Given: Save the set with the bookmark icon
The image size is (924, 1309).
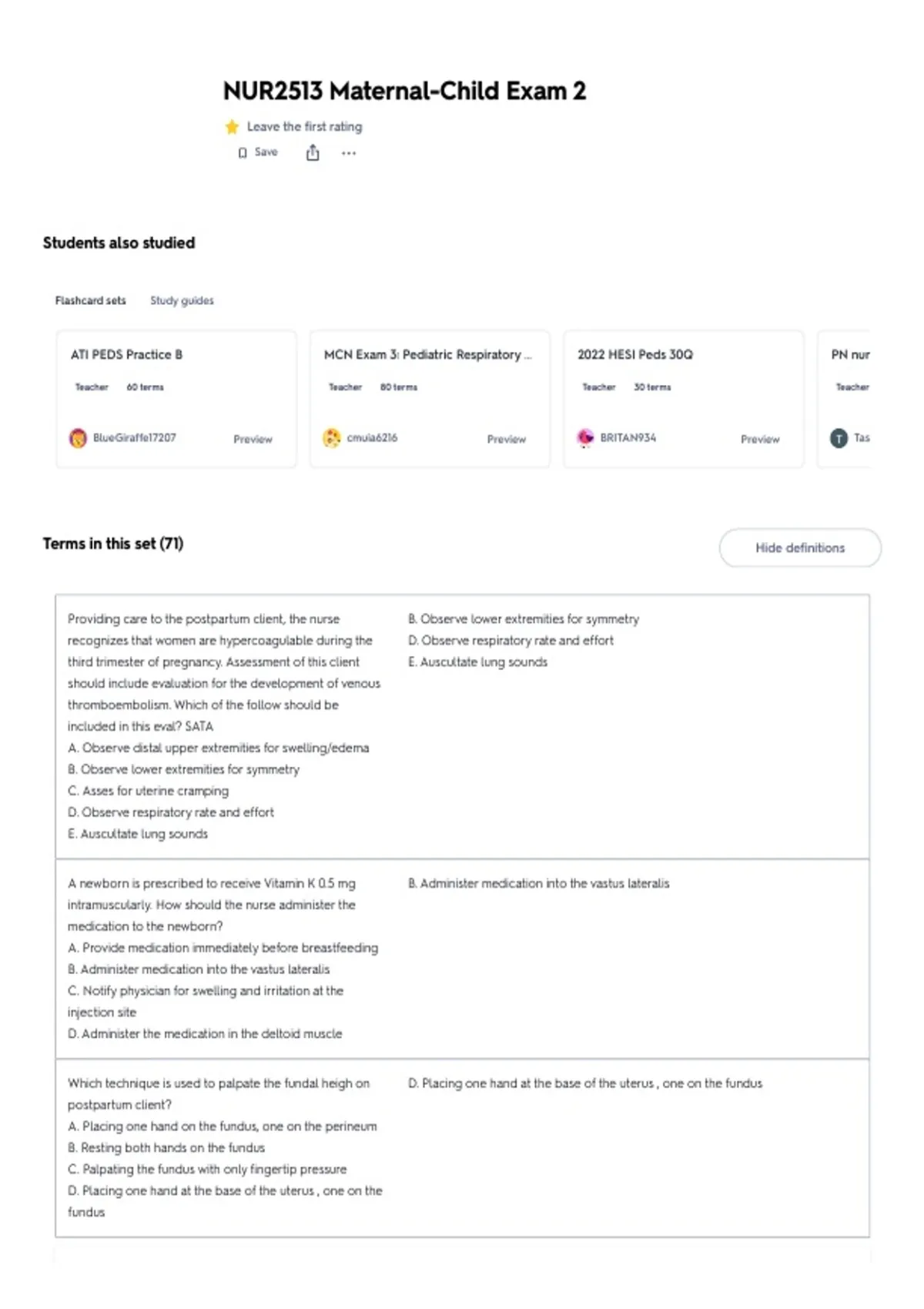Looking at the screenshot, I should click(258, 152).
